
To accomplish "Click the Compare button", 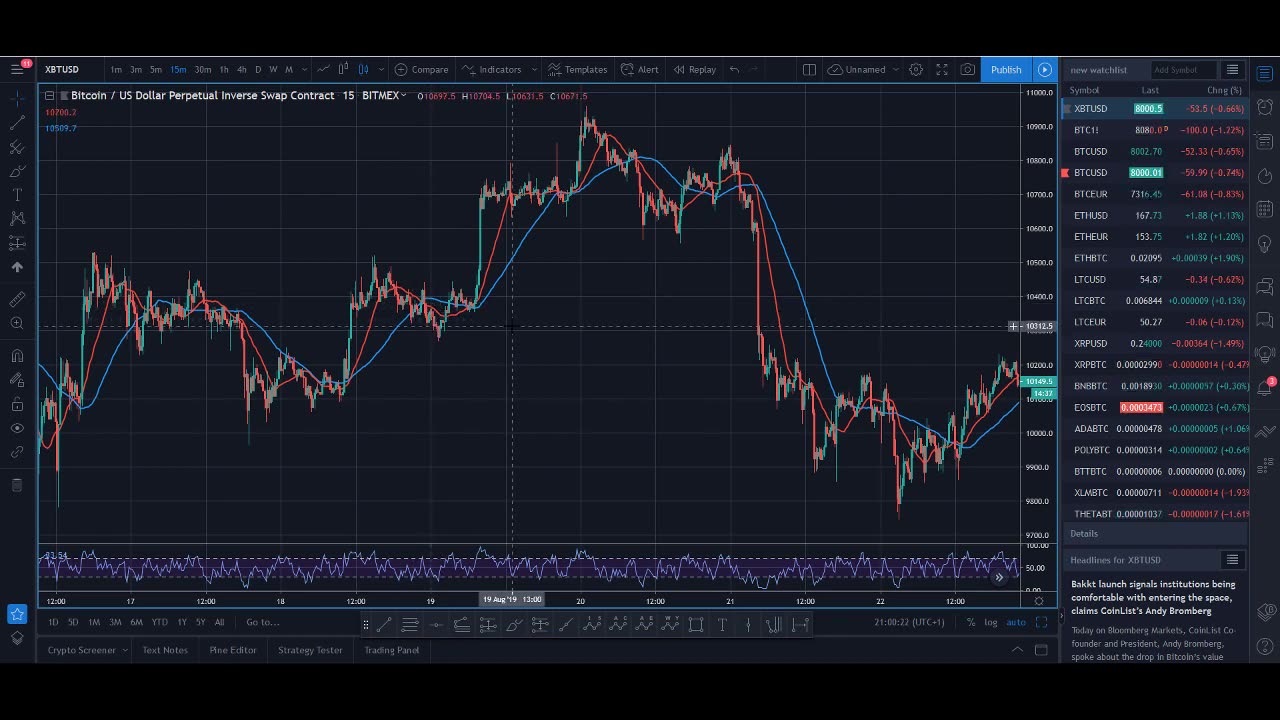I will tap(421, 69).
